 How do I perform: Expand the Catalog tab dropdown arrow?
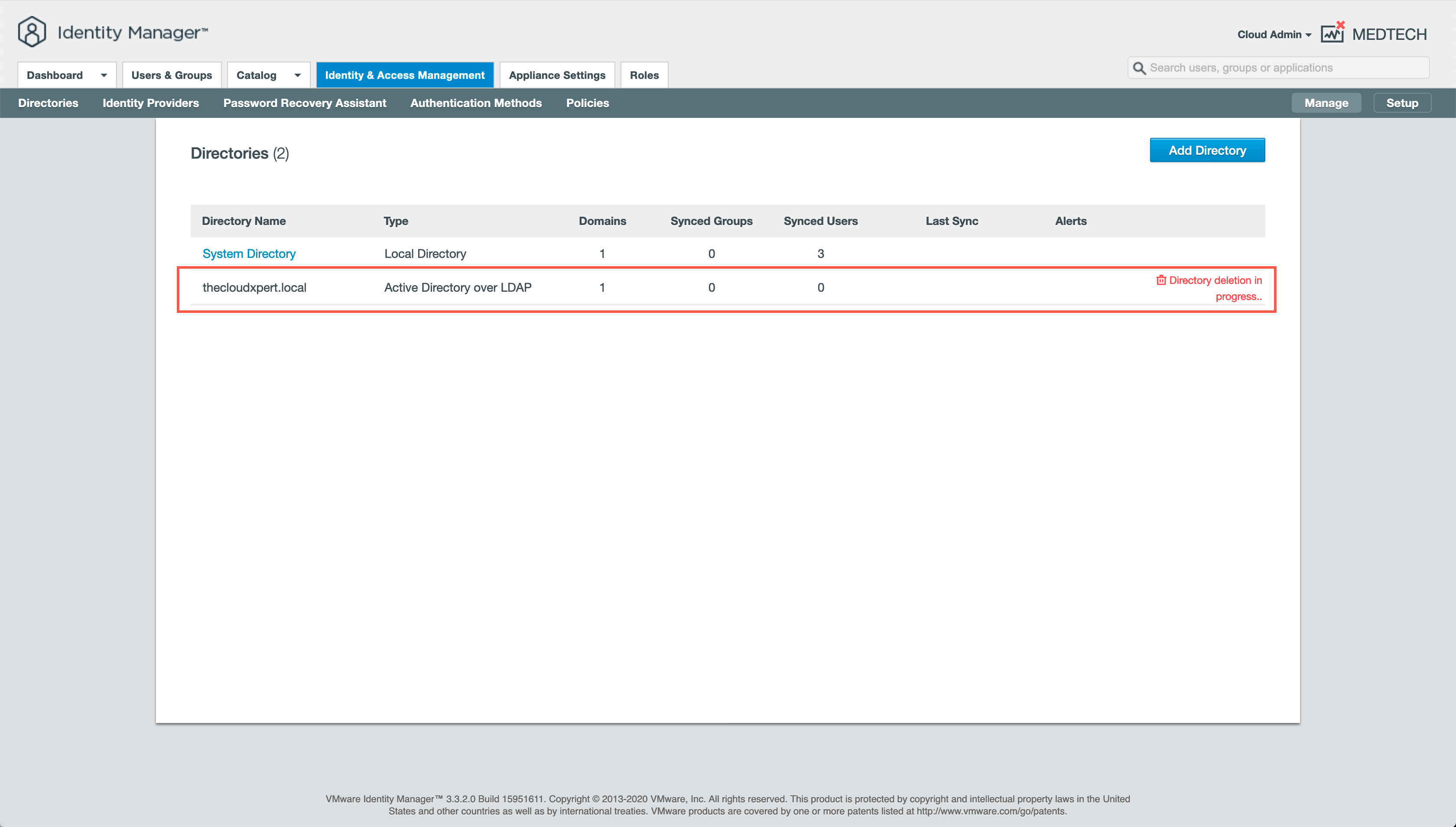(297, 75)
